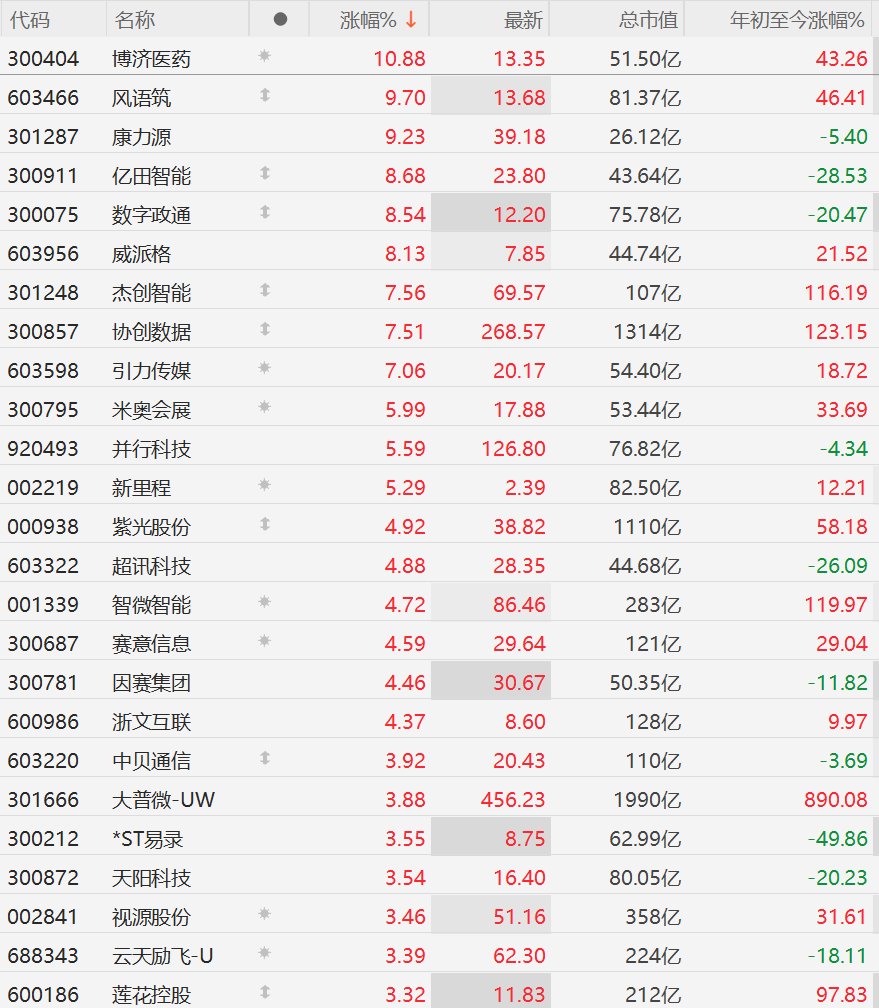Image resolution: width=879 pixels, height=1008 pixels.
Task: Click the descending sort arrow beside 涨幅%
Action: [x=411, y=20]
